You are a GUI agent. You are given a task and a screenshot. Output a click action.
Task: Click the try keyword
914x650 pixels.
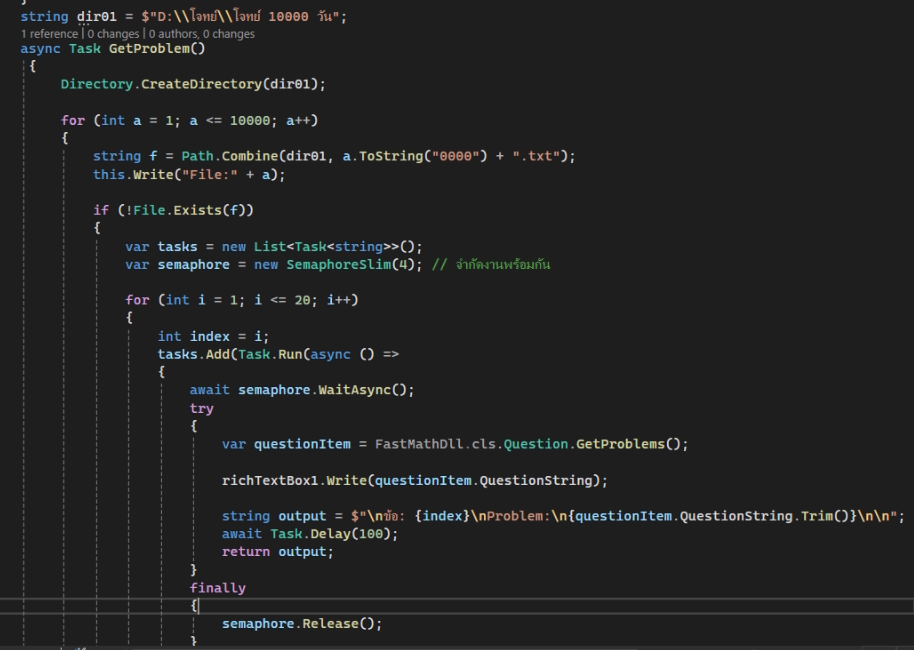click(202, 409)
